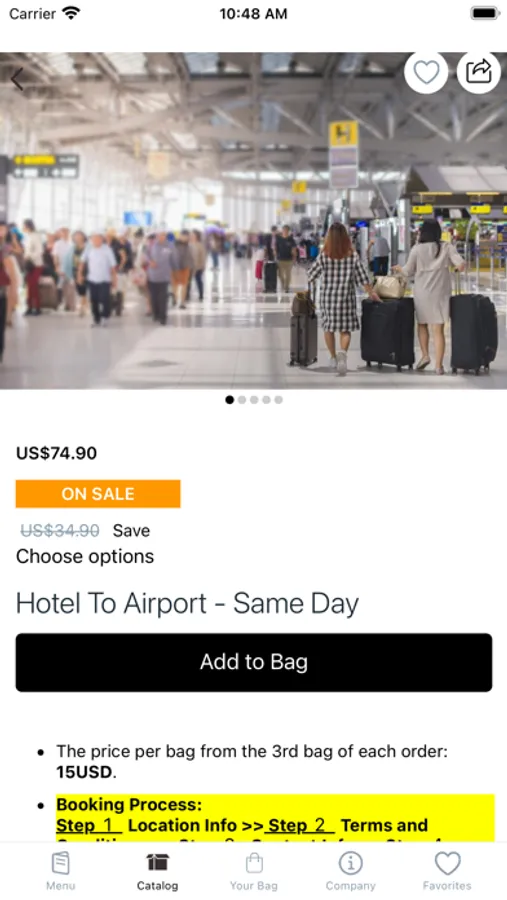Go to the third carousel image dot
The image size is (507, 900).
[254, 399]
